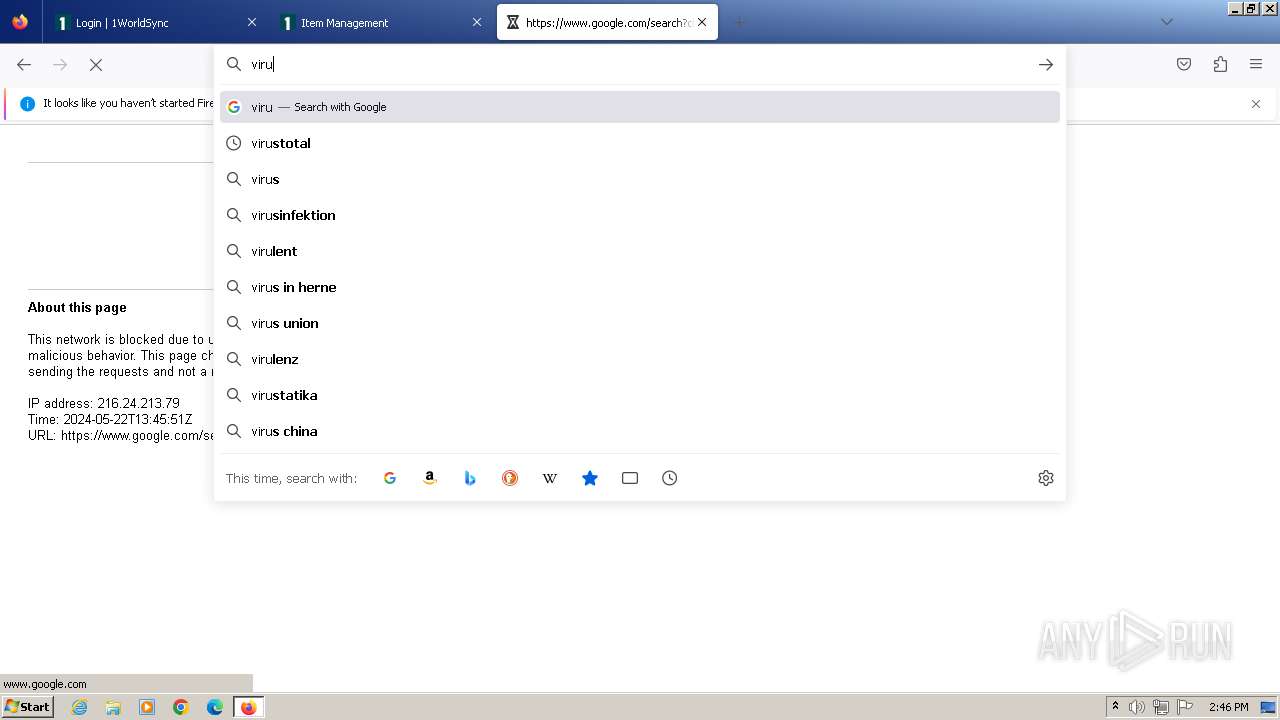Viewport: 1280px width, 720px height.
Task: Open a new tab with plus button
Action: pos(740,22)
